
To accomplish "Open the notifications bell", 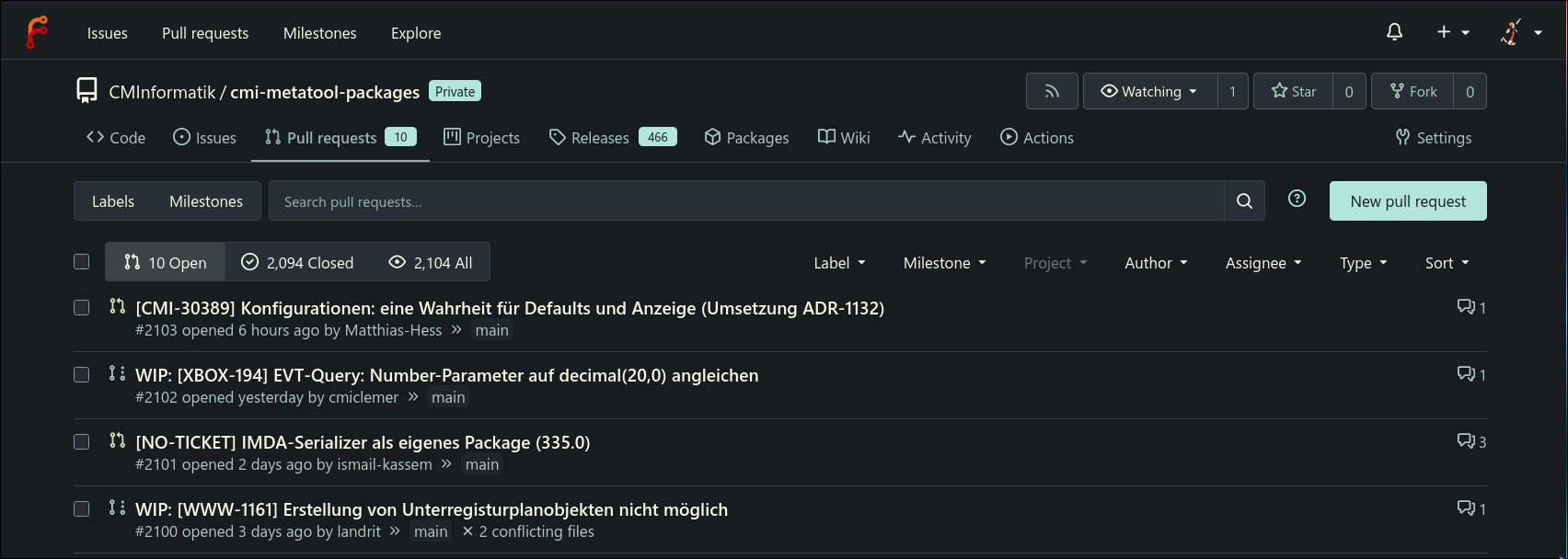I will click(1395, 32).
